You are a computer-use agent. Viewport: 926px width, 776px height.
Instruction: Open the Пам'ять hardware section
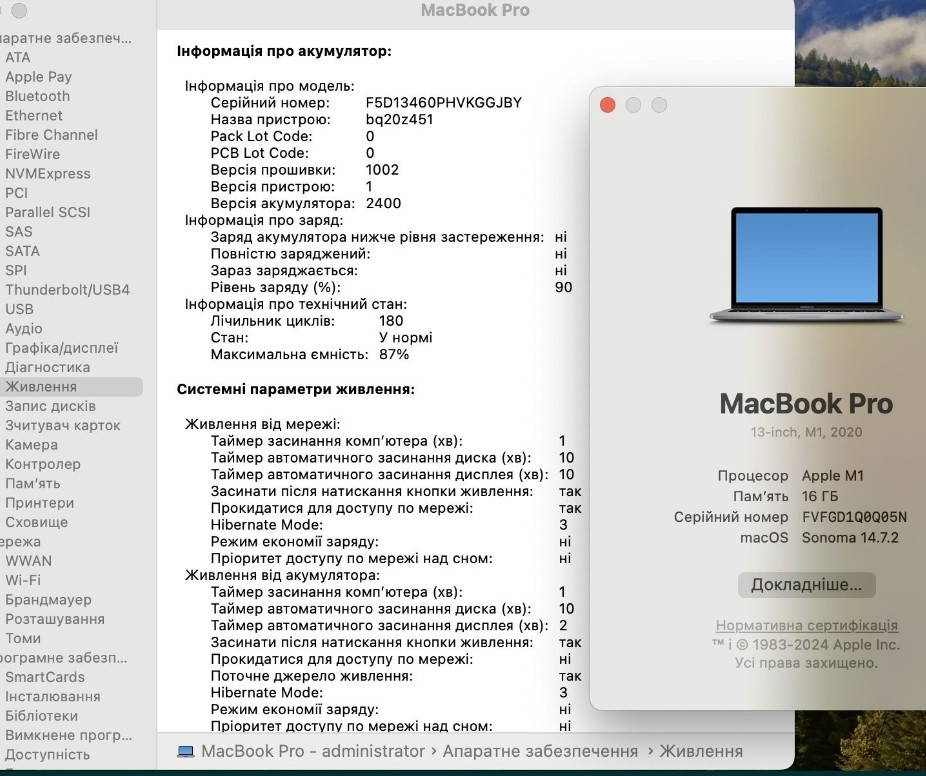(33, 483)
